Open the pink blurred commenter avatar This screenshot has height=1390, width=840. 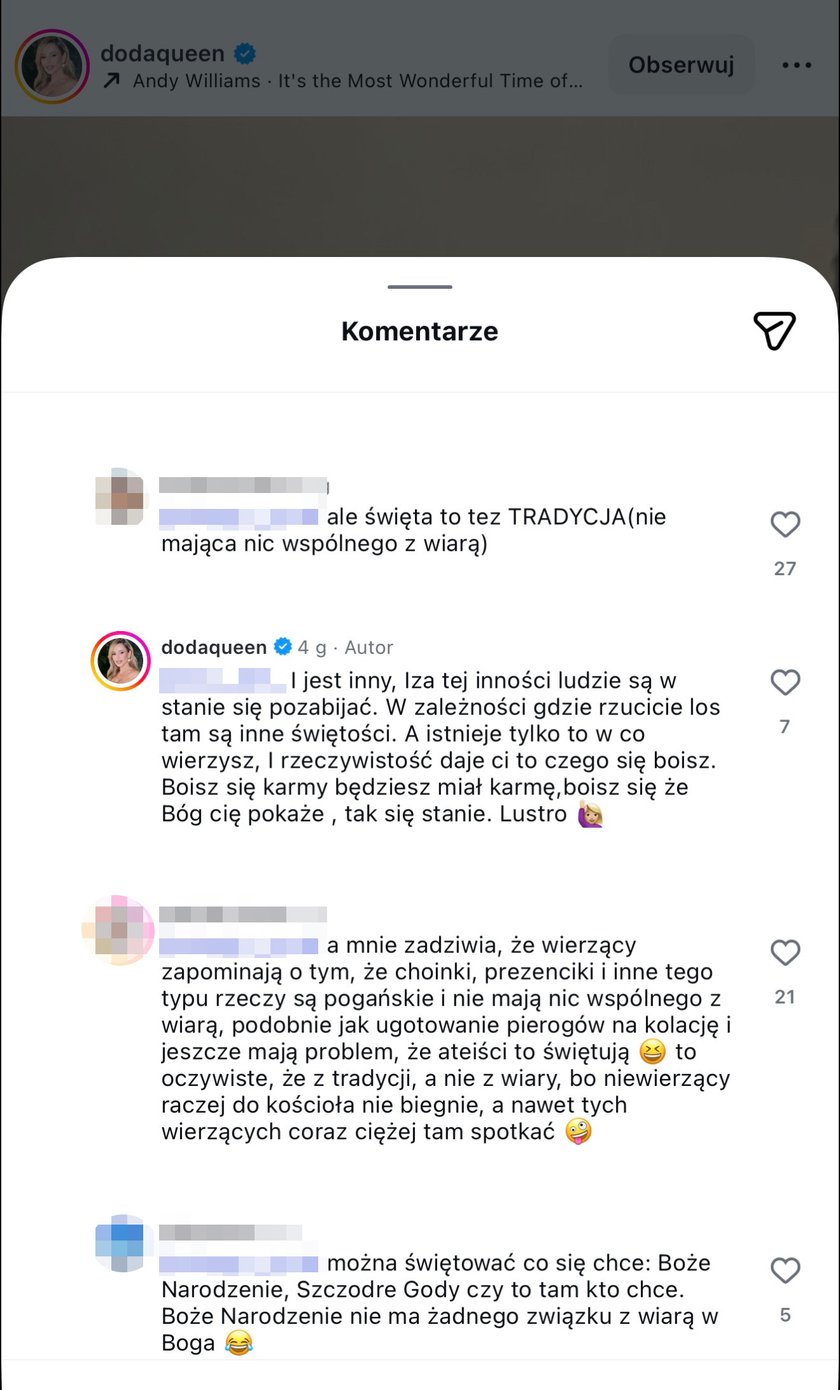coord(119,930)
